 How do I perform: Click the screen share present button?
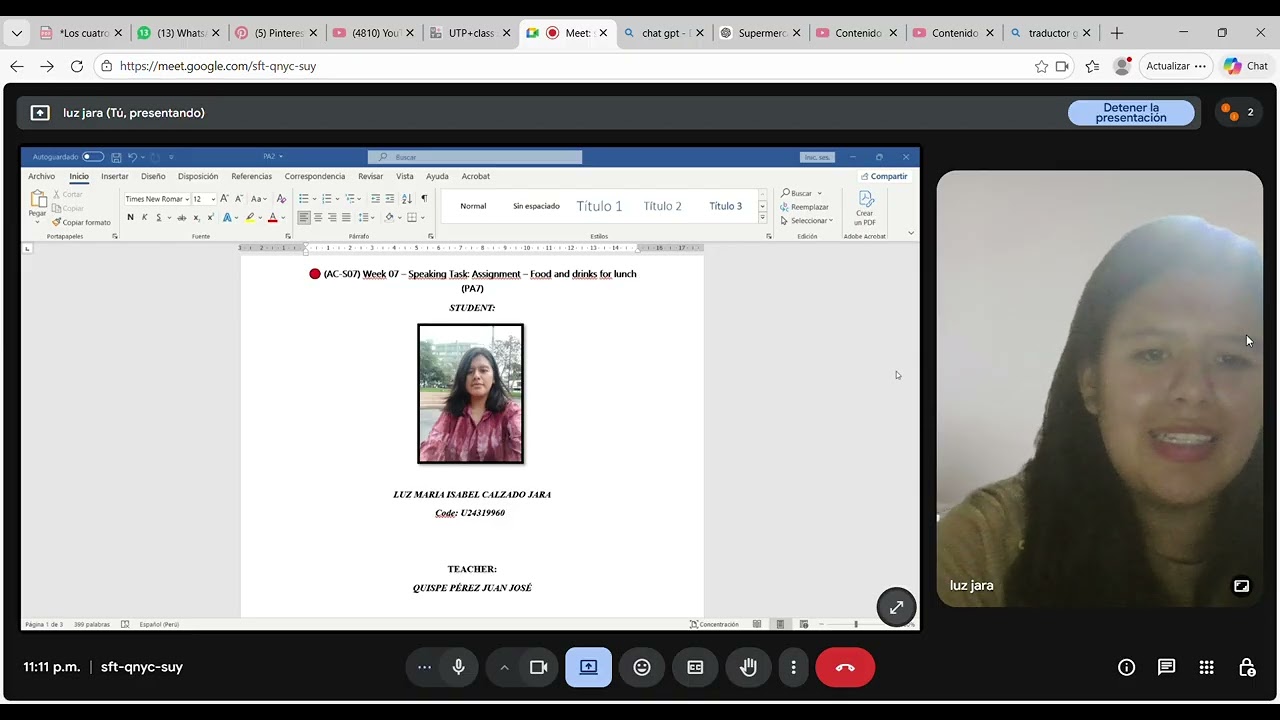click(588, 667)
